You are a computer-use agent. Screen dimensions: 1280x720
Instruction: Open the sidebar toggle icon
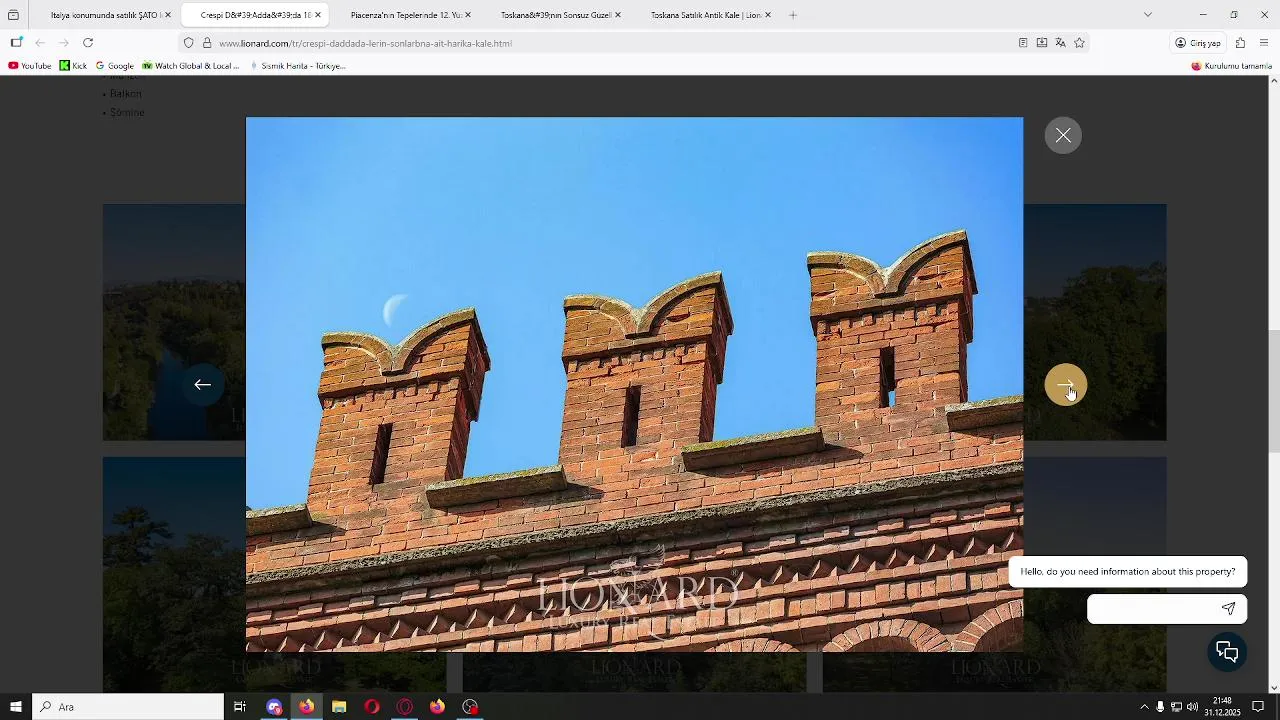click(16, 43)
